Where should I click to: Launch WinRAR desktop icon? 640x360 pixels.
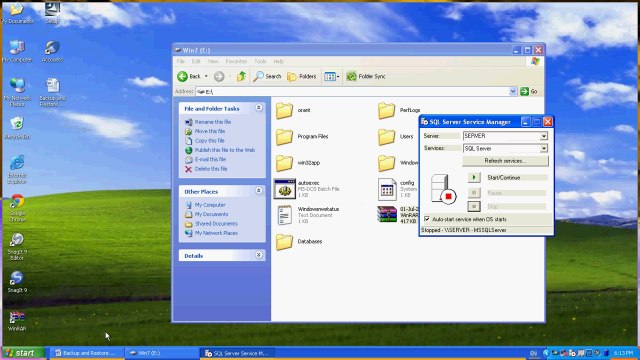pos(17,320)
